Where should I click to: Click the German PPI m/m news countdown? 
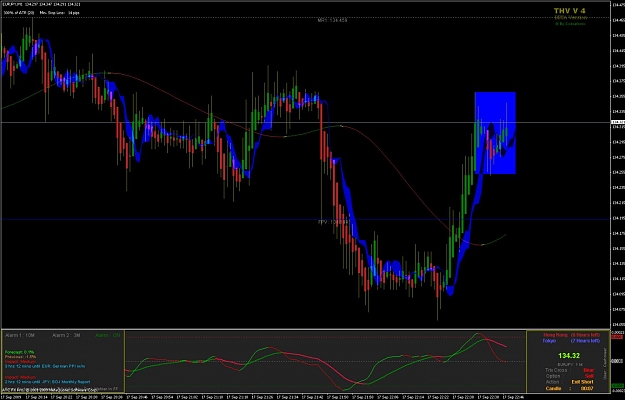click(x=45, y=366)
